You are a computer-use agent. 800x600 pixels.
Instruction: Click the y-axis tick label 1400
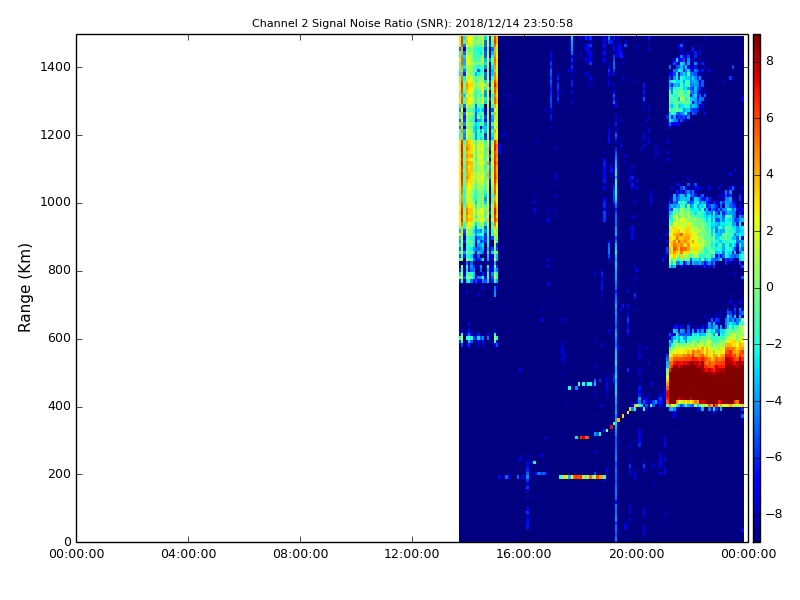[x=56, y=67]
